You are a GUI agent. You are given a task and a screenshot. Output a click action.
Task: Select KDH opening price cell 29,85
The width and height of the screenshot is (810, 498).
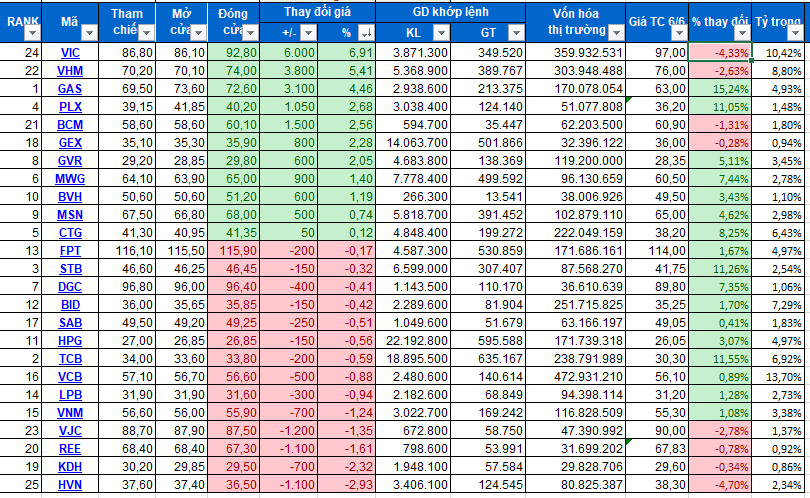point(181,467)
